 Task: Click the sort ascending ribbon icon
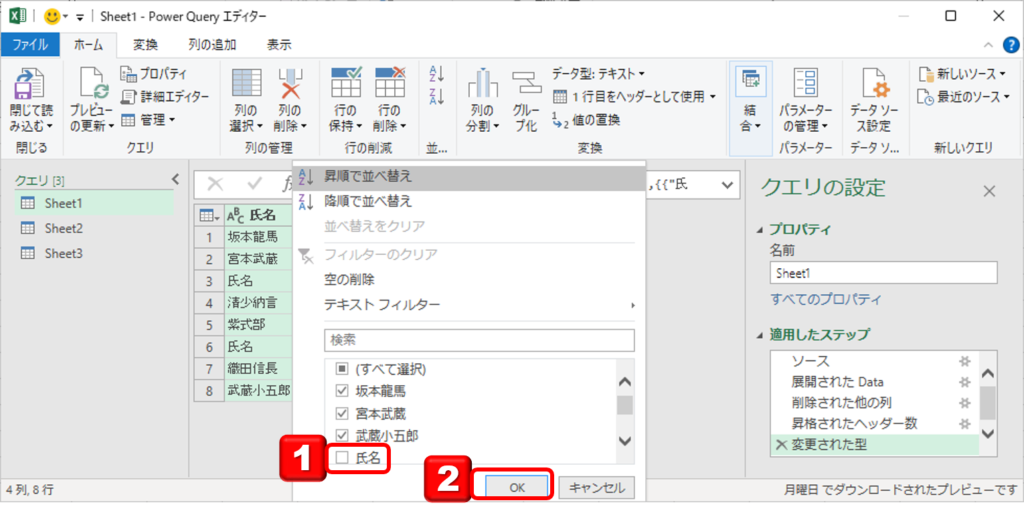coord(436,74)
